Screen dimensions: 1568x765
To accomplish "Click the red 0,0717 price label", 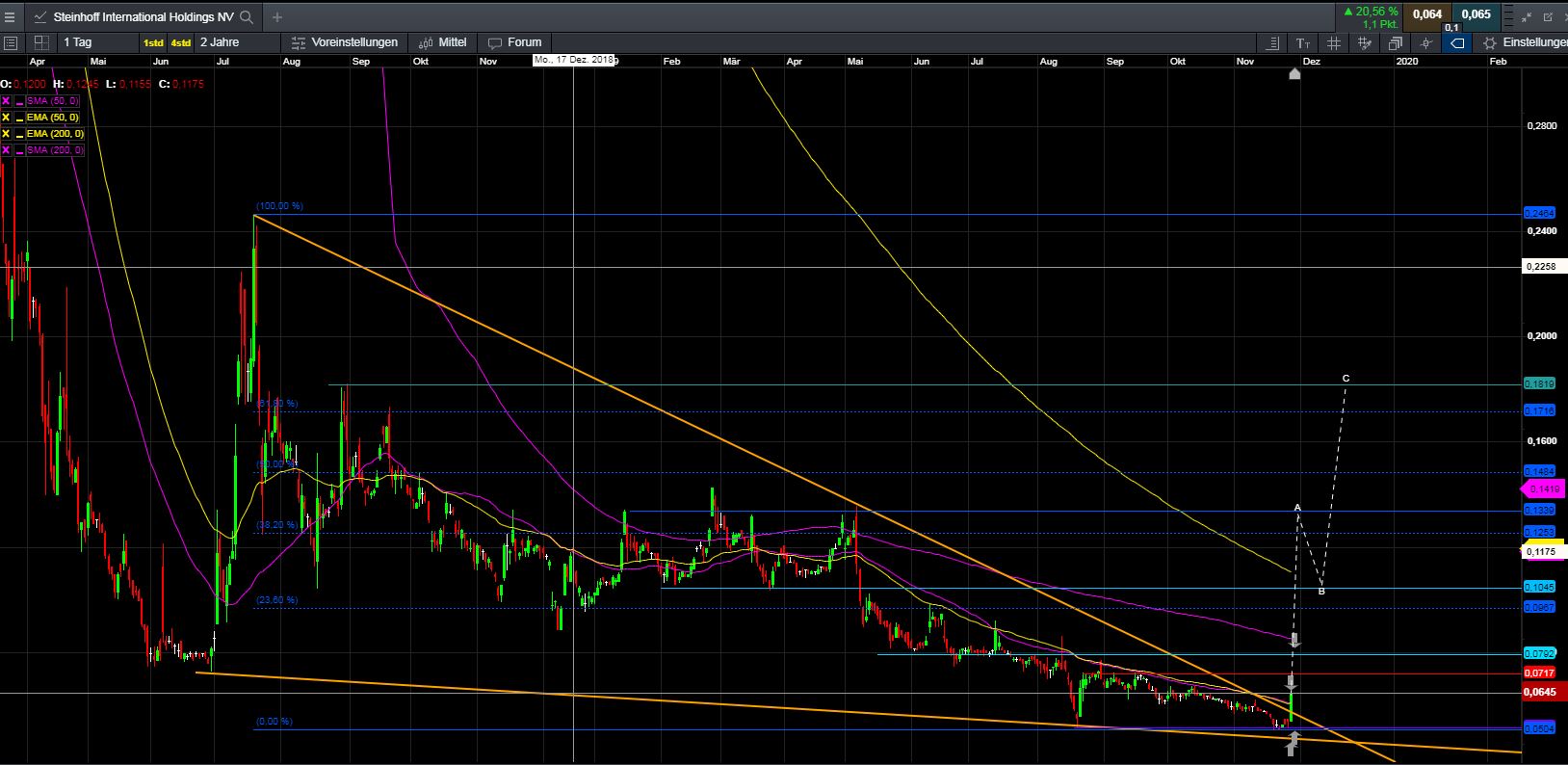I will tap(1540, 673).
